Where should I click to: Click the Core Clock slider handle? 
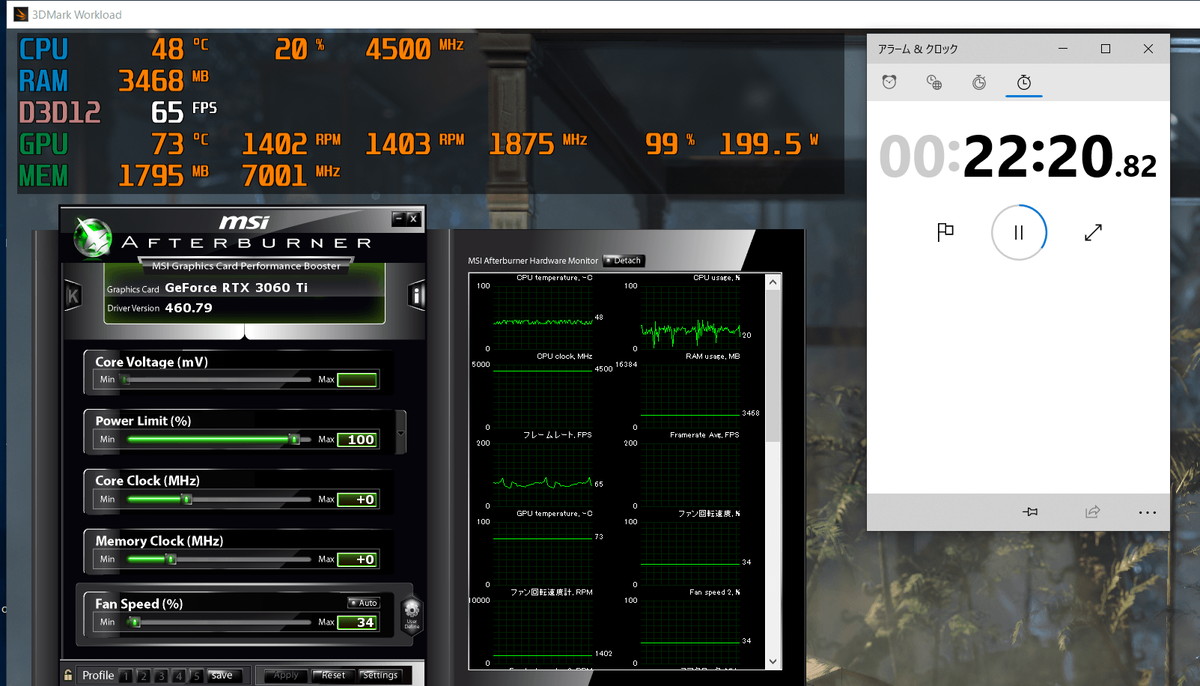(186, 499)
